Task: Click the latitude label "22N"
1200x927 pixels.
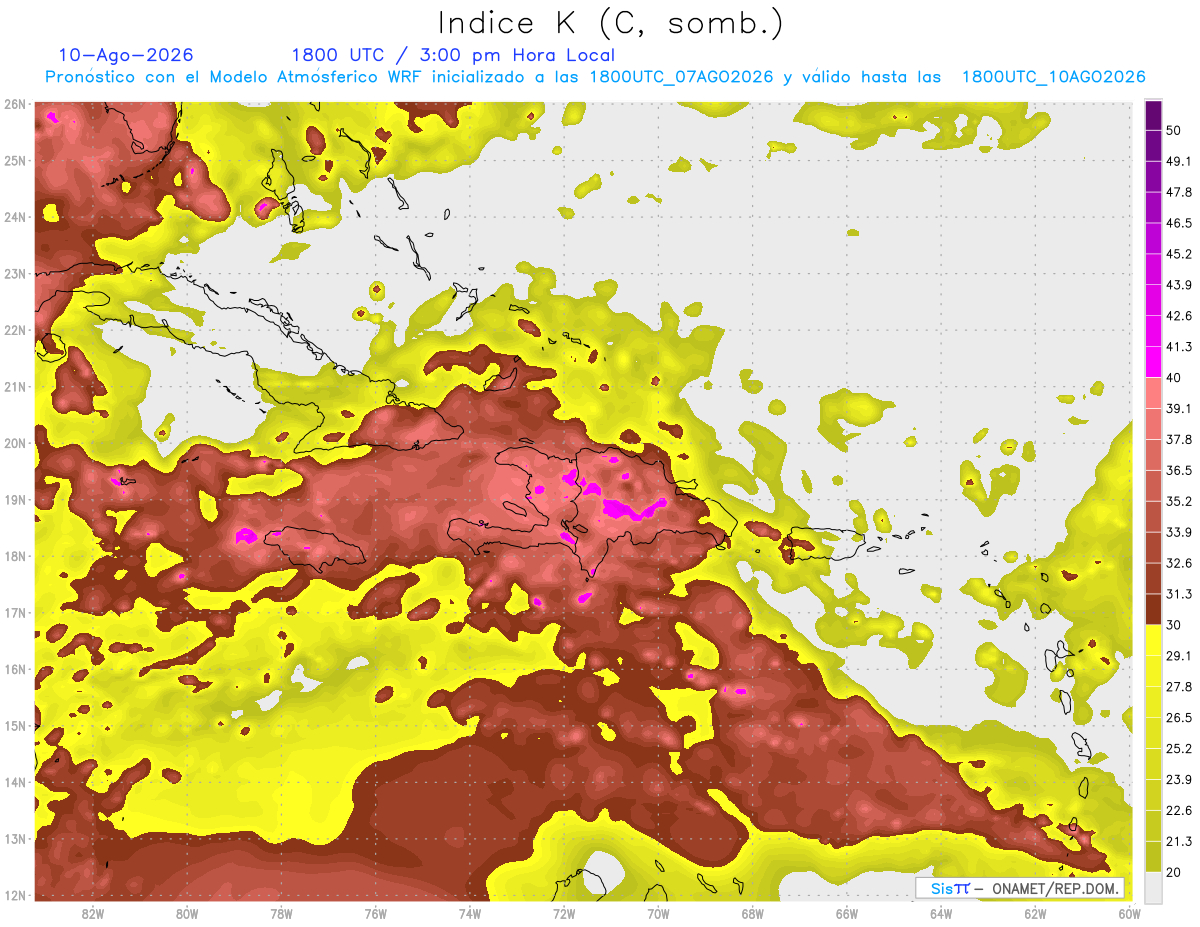Action: [15, 330]
